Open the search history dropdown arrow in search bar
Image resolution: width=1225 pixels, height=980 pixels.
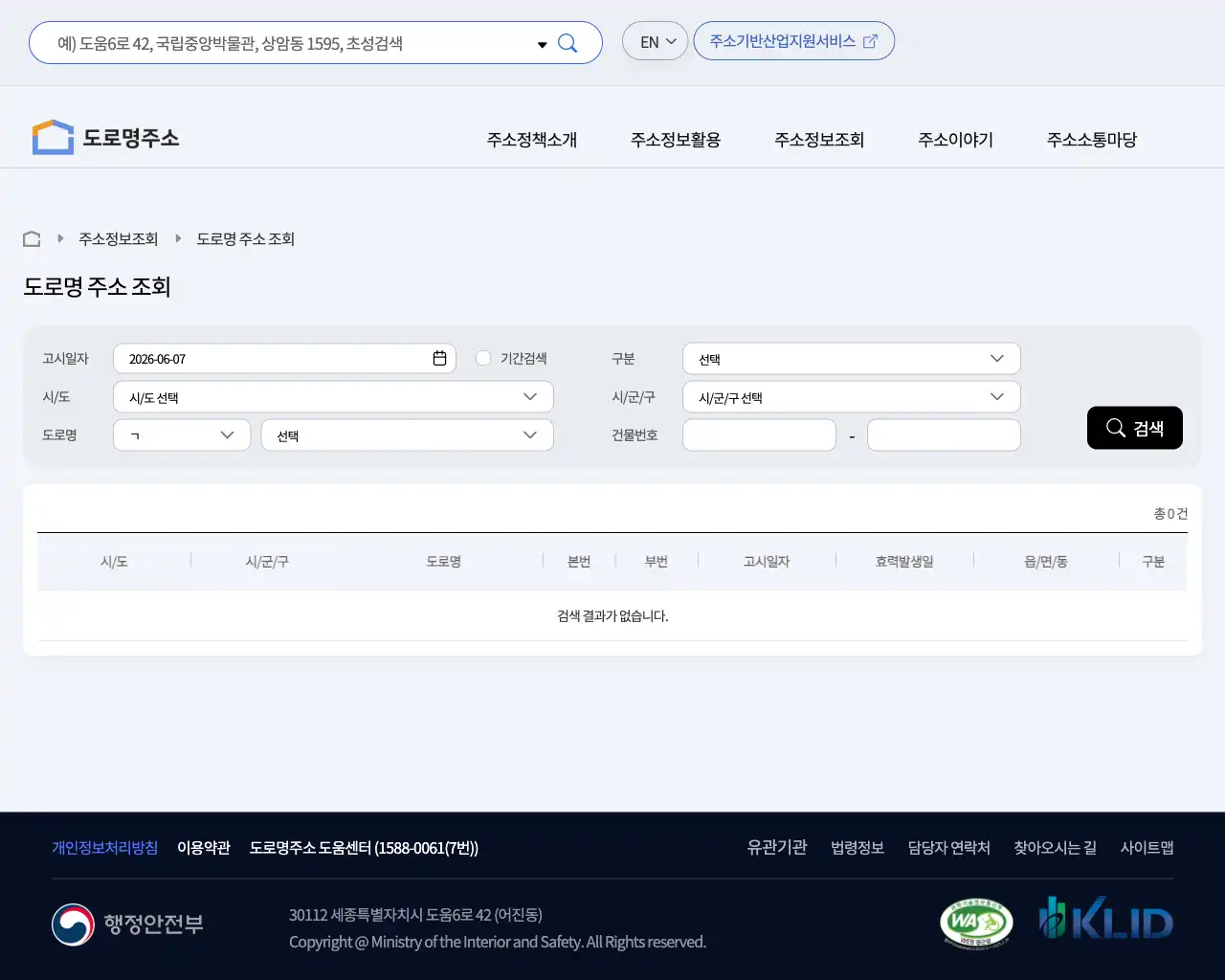[542, 44]
